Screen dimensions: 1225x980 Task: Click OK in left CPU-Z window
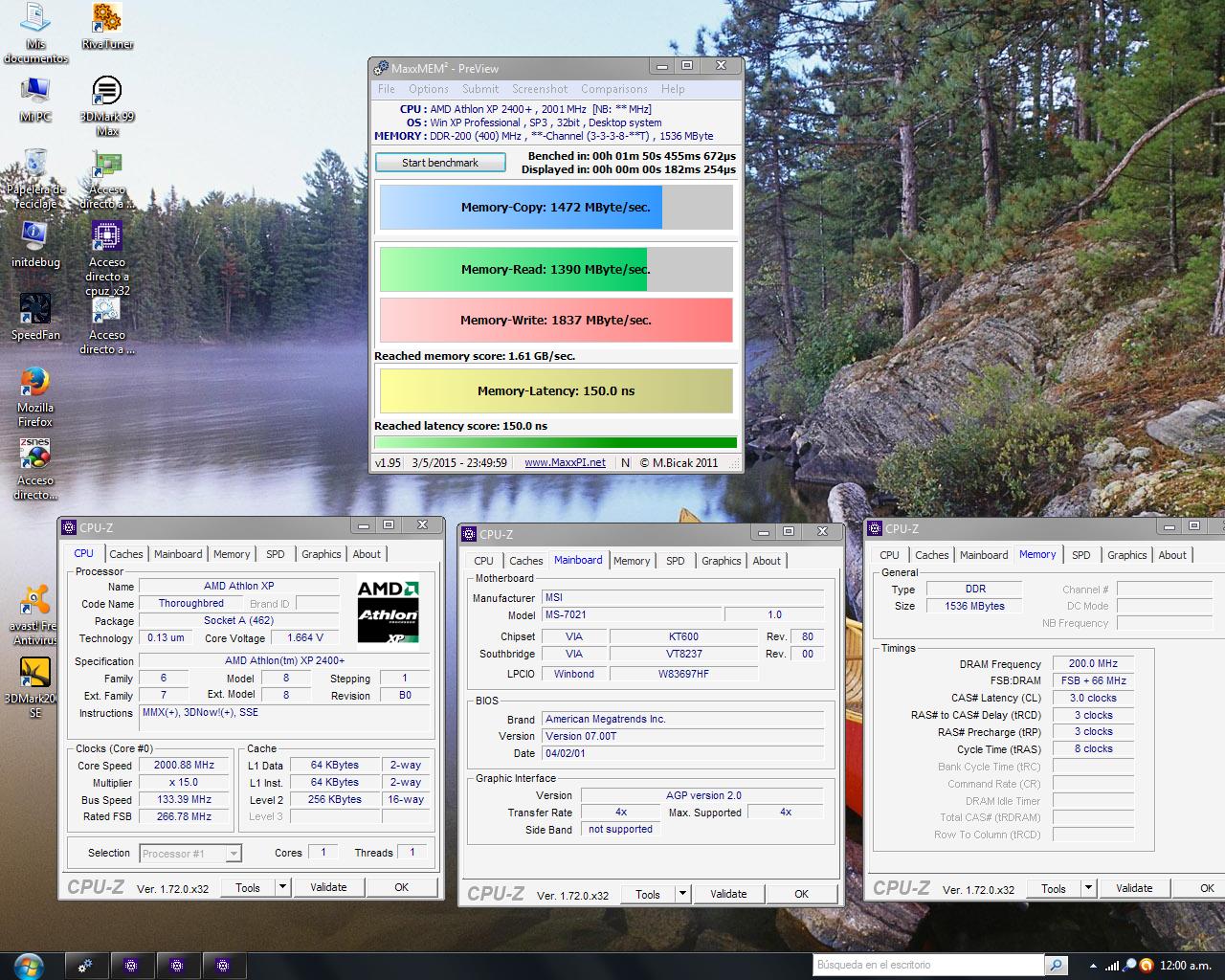point(402,887)
